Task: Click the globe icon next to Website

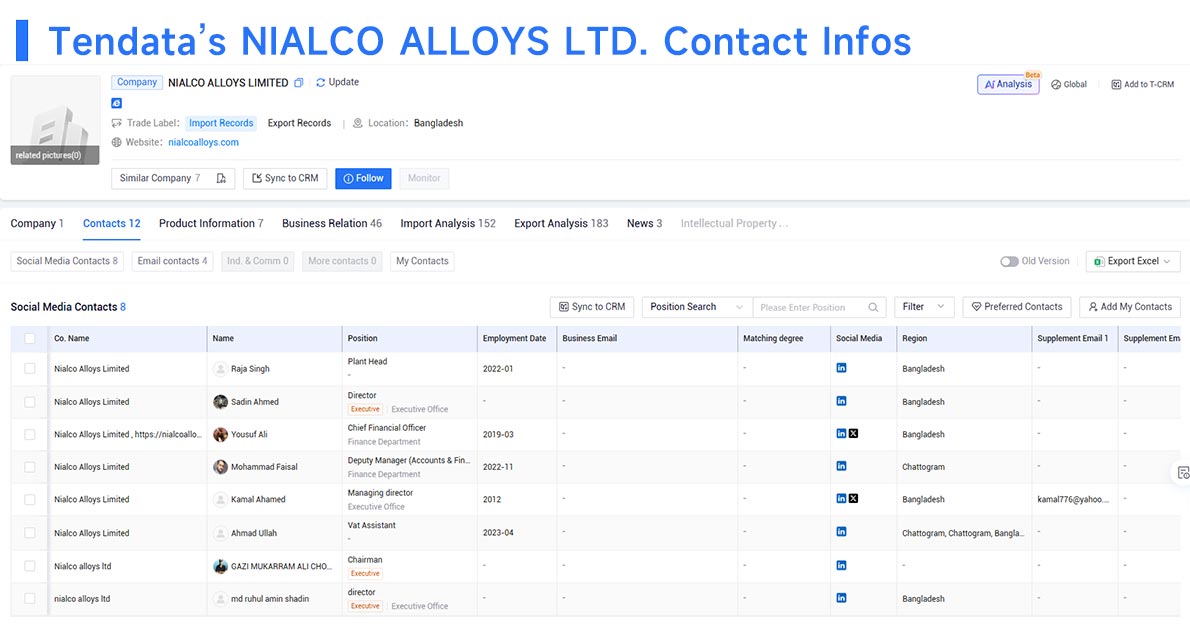Action: [x=116, y=143]
